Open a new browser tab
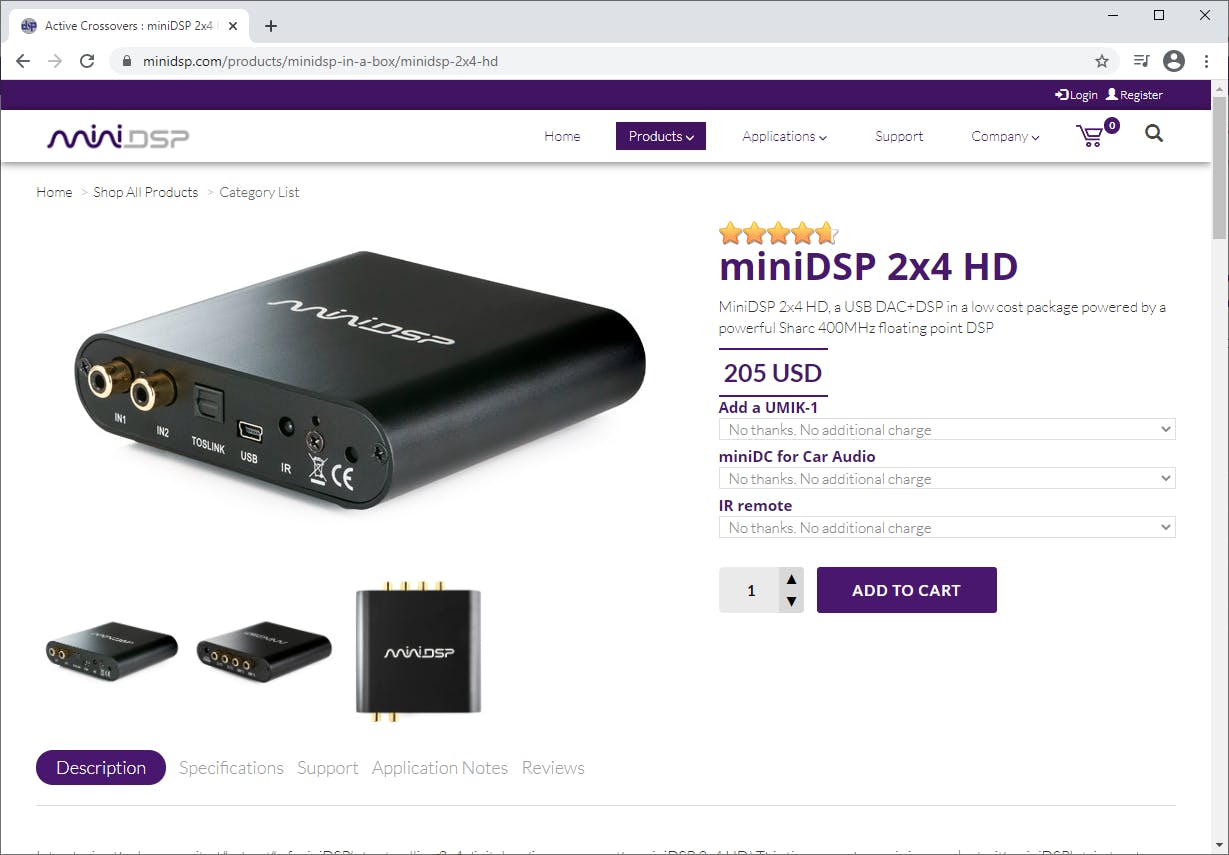The height and width of the screenshot is (855, 1229). point(271,26)
